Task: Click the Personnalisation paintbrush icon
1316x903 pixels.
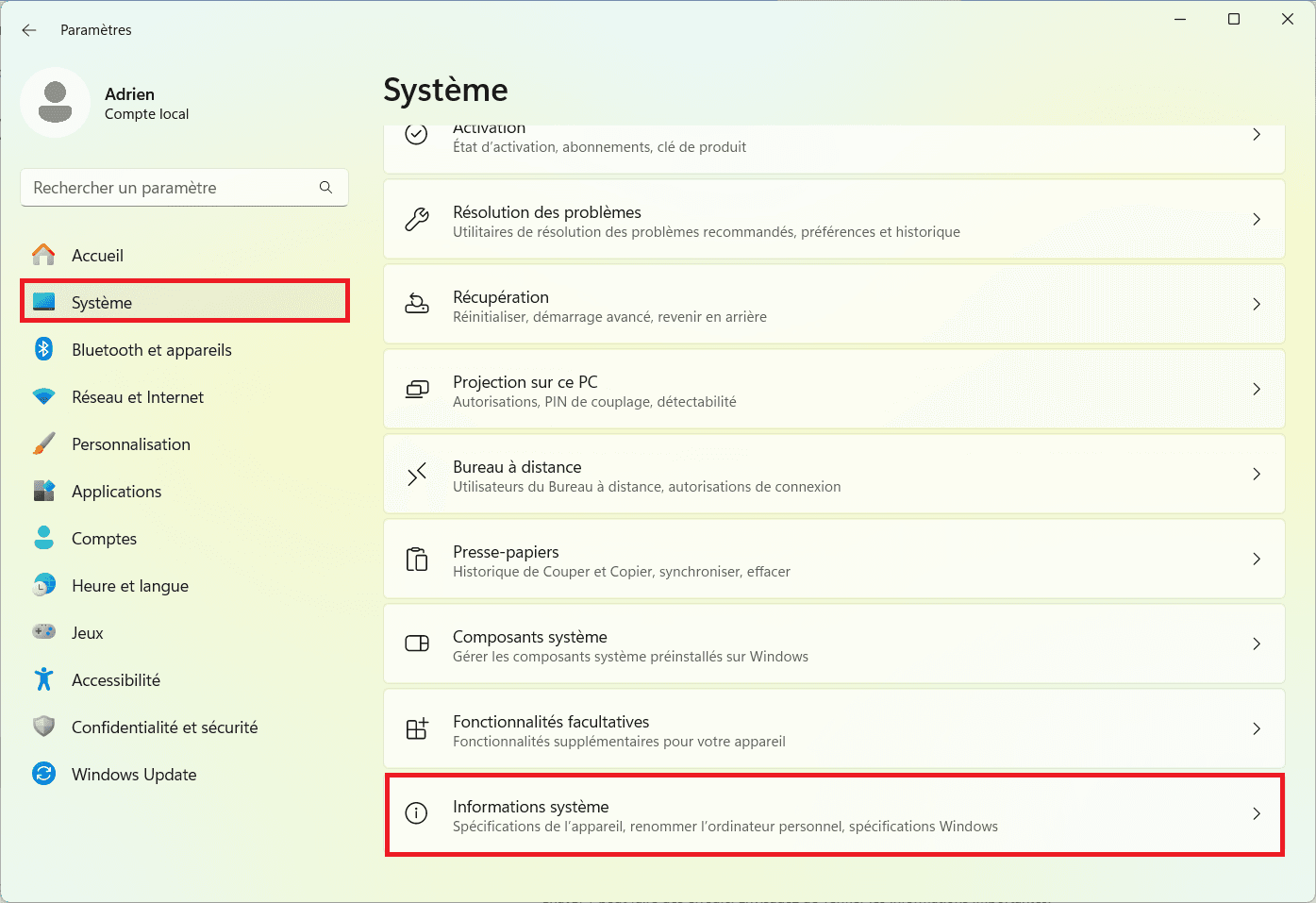Action: (x=43, y=443)
